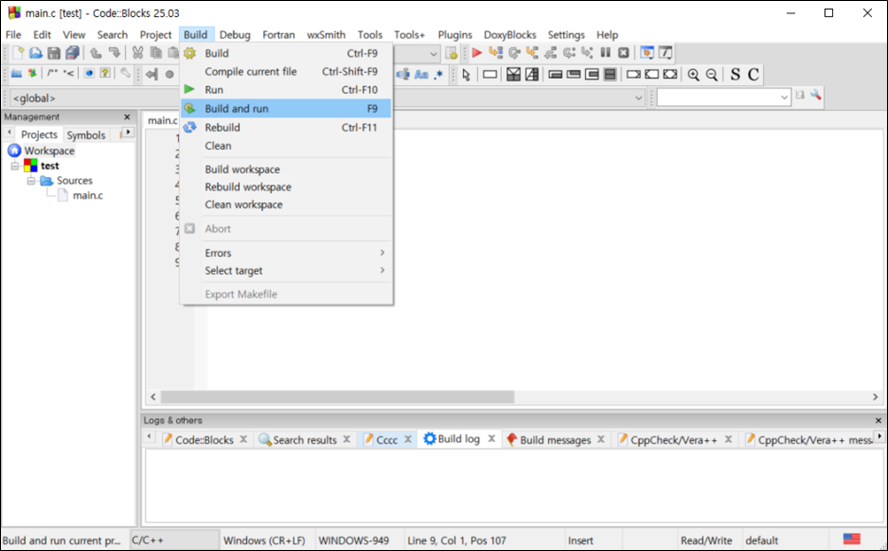
Task: Click the incremental search input field
Action: tap(718, 97)
